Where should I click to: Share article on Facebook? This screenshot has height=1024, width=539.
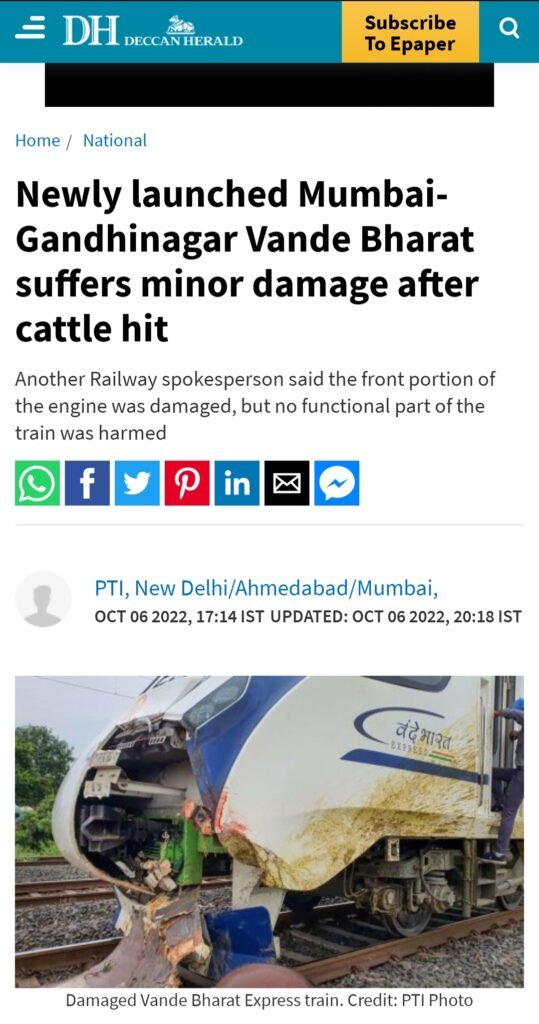click(x=87, y=483)
